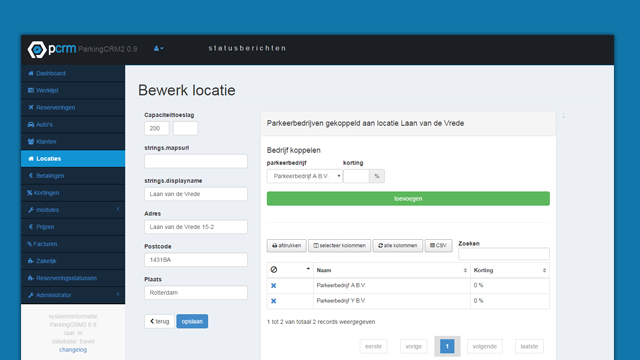
Task: Click the empty second Capaciteittoeslag field
Action: click(x=185, y=128)
